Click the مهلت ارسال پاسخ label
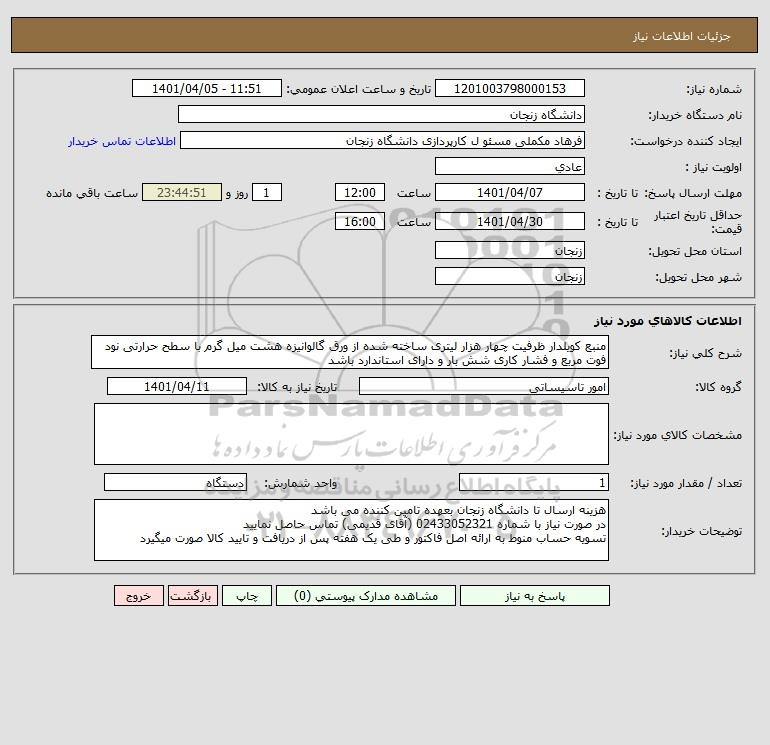The width and height of the screenshot is (770, 745). pos(693,193)
